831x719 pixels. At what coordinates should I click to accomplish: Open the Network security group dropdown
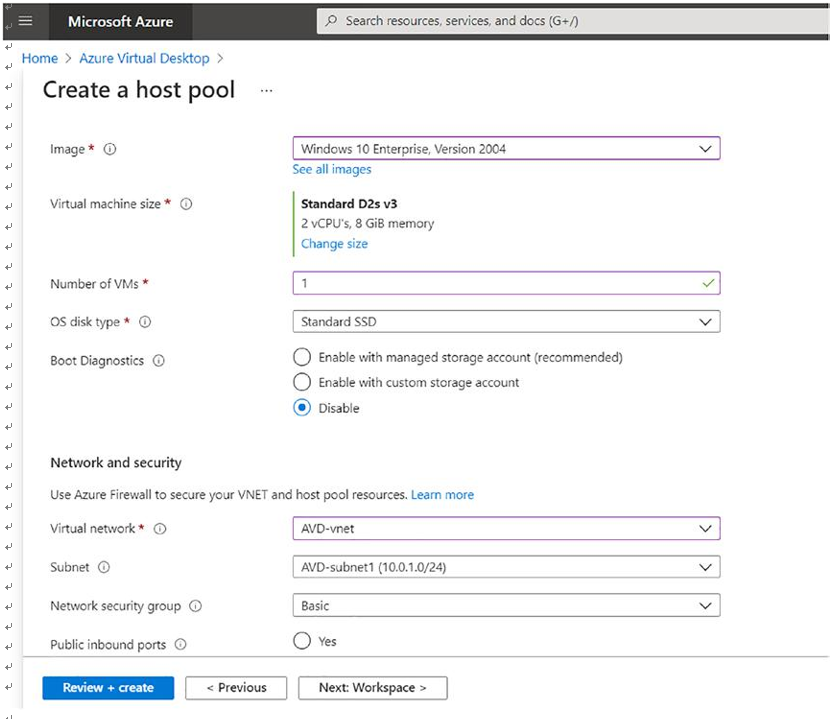click(x=506, y=606)
